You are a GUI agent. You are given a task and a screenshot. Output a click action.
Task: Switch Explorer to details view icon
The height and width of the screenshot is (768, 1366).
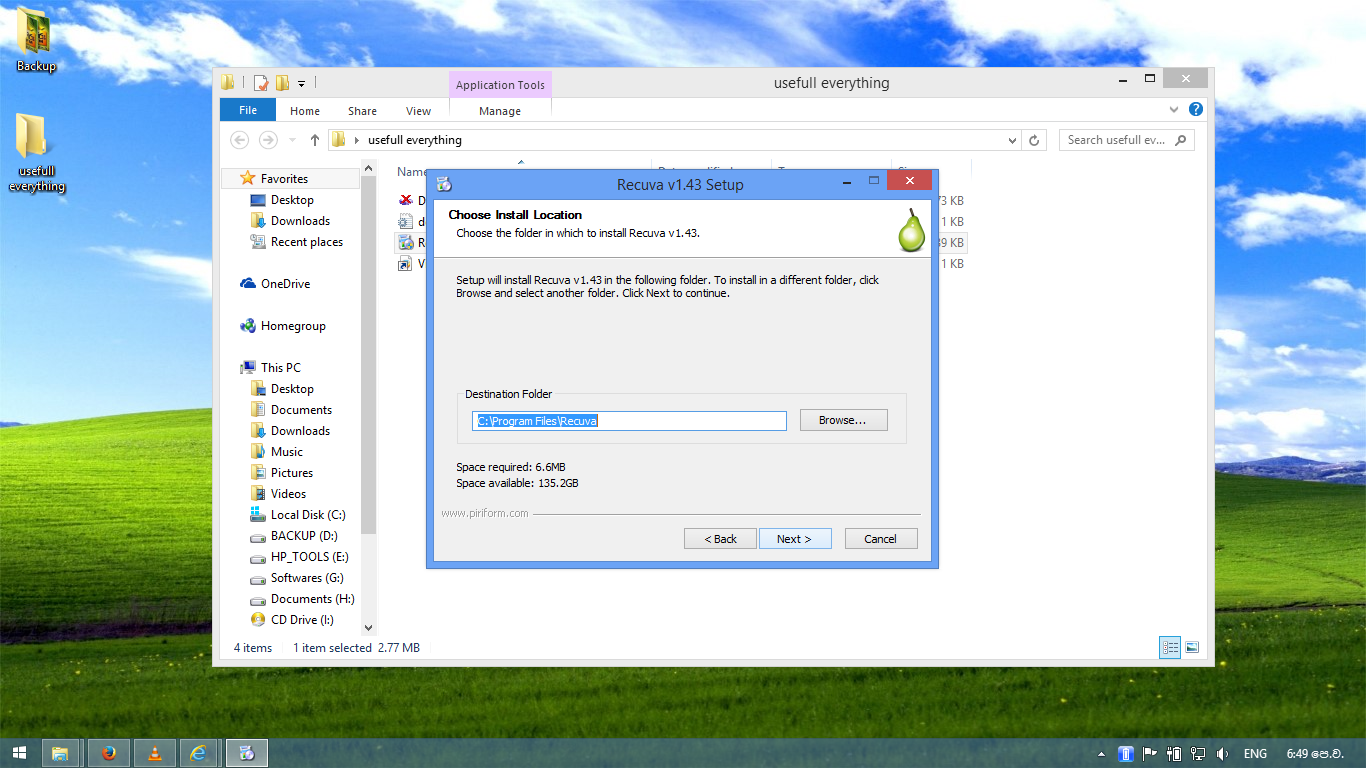click(x=1170, y=648)
